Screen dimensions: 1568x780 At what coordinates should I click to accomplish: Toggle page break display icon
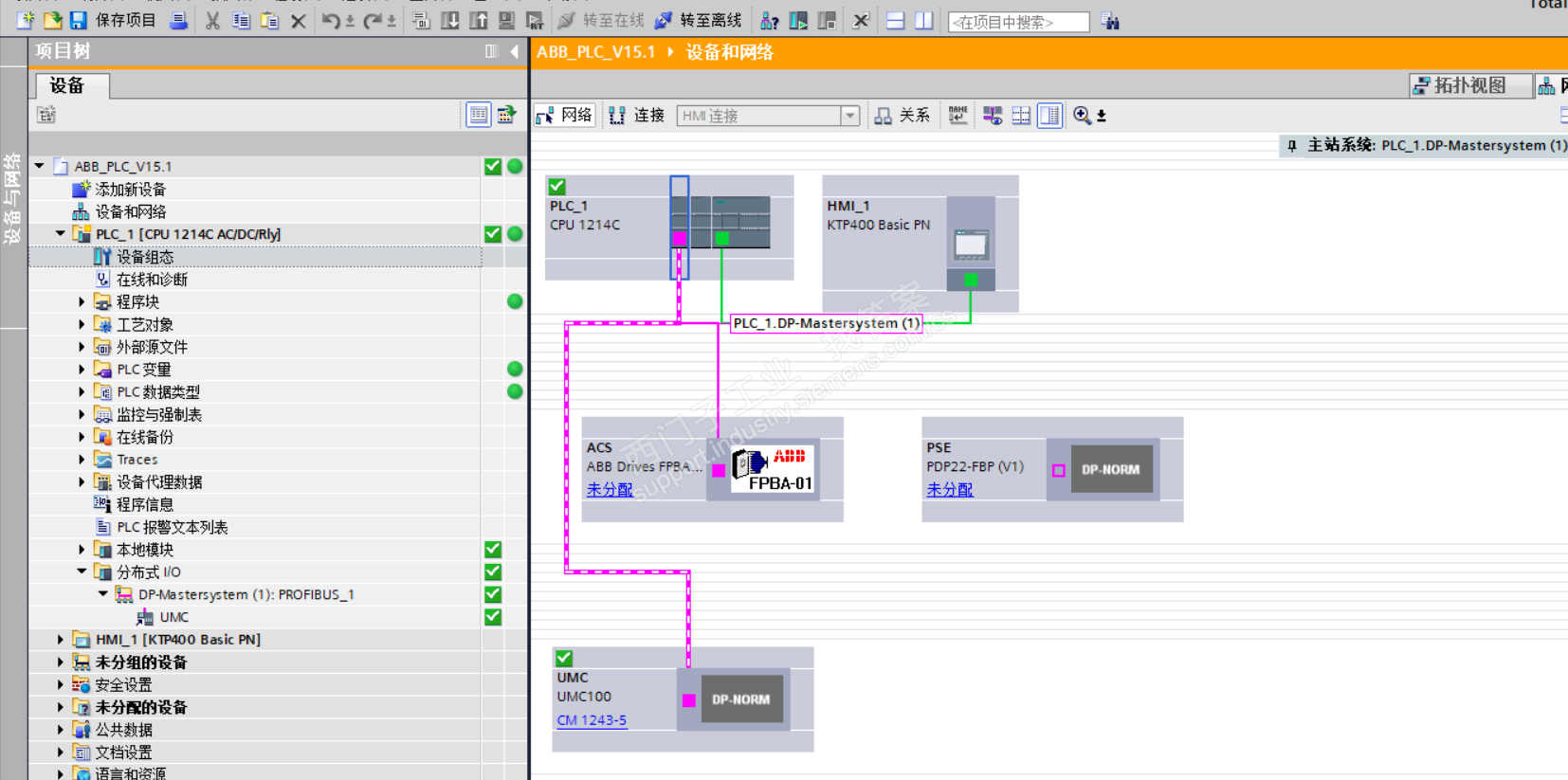pyautogui.click(x=1021, y=116)
